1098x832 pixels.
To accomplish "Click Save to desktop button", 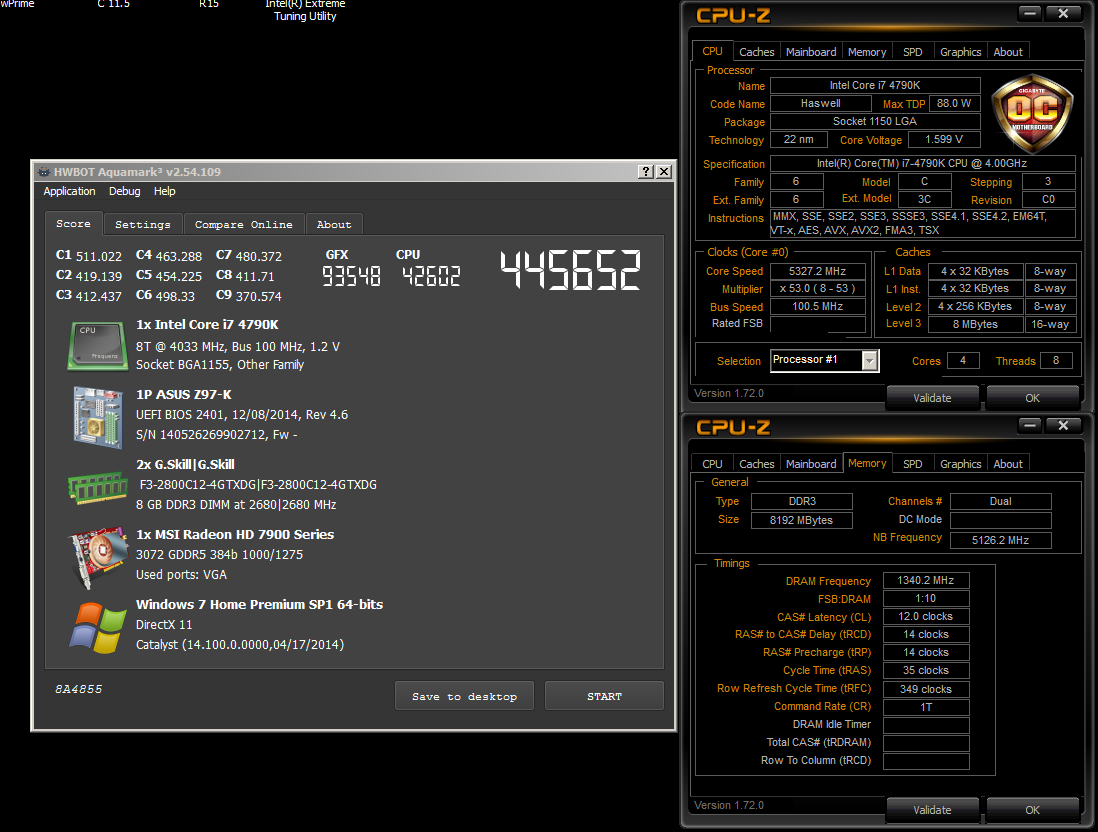I will 464,696.
